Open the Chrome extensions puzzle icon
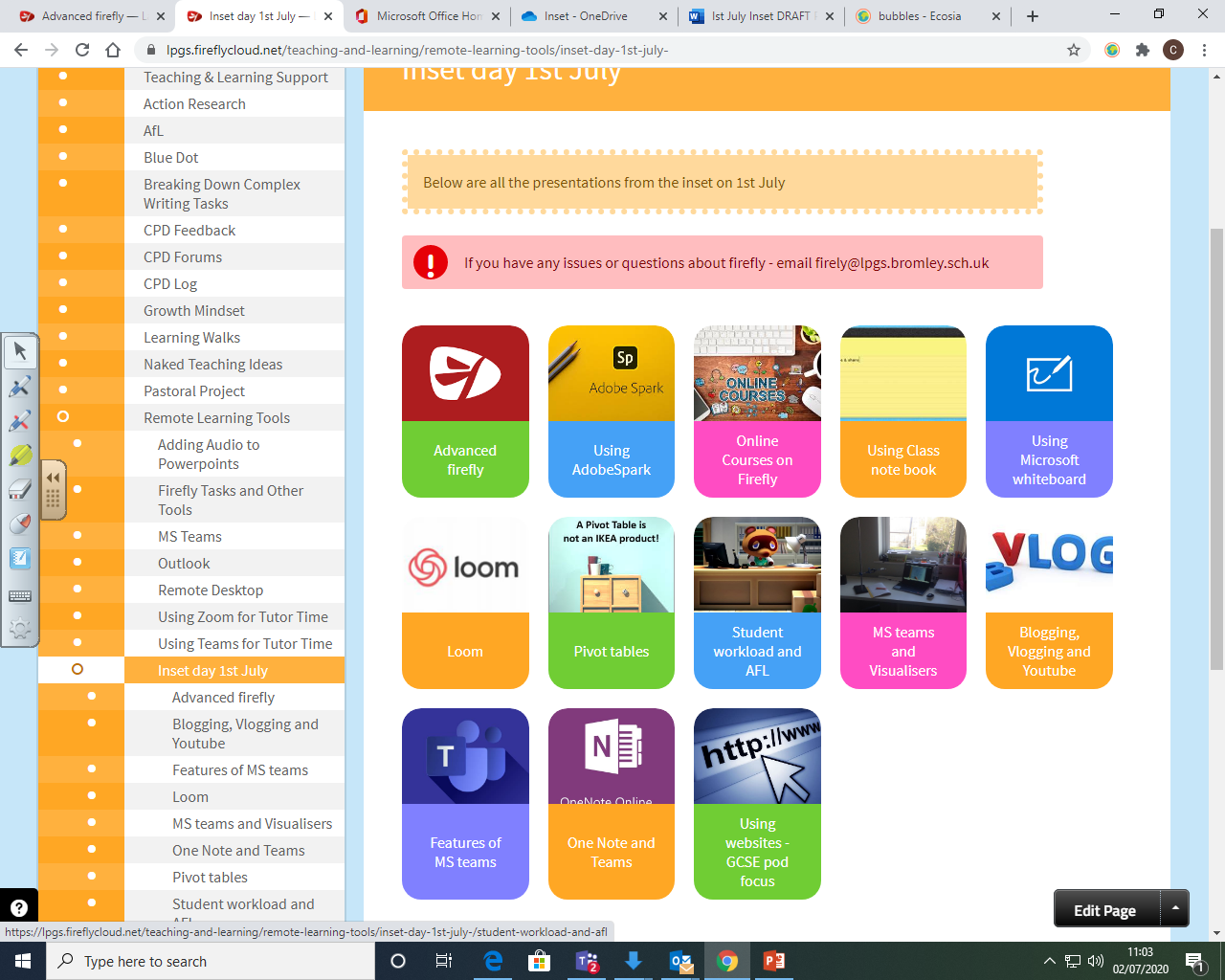1225x980 pixels. [1143, 50]
